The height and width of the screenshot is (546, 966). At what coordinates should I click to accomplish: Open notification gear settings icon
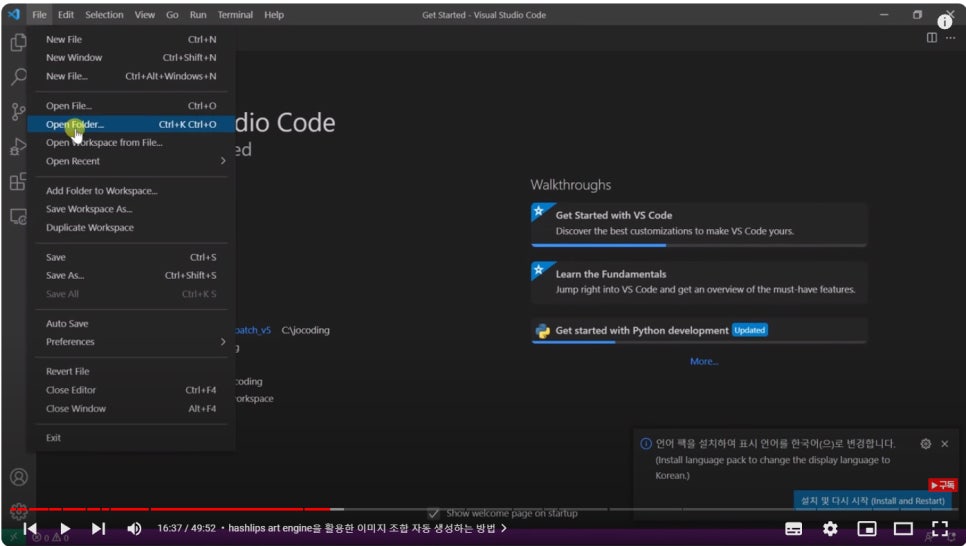(x=925, y=444)
